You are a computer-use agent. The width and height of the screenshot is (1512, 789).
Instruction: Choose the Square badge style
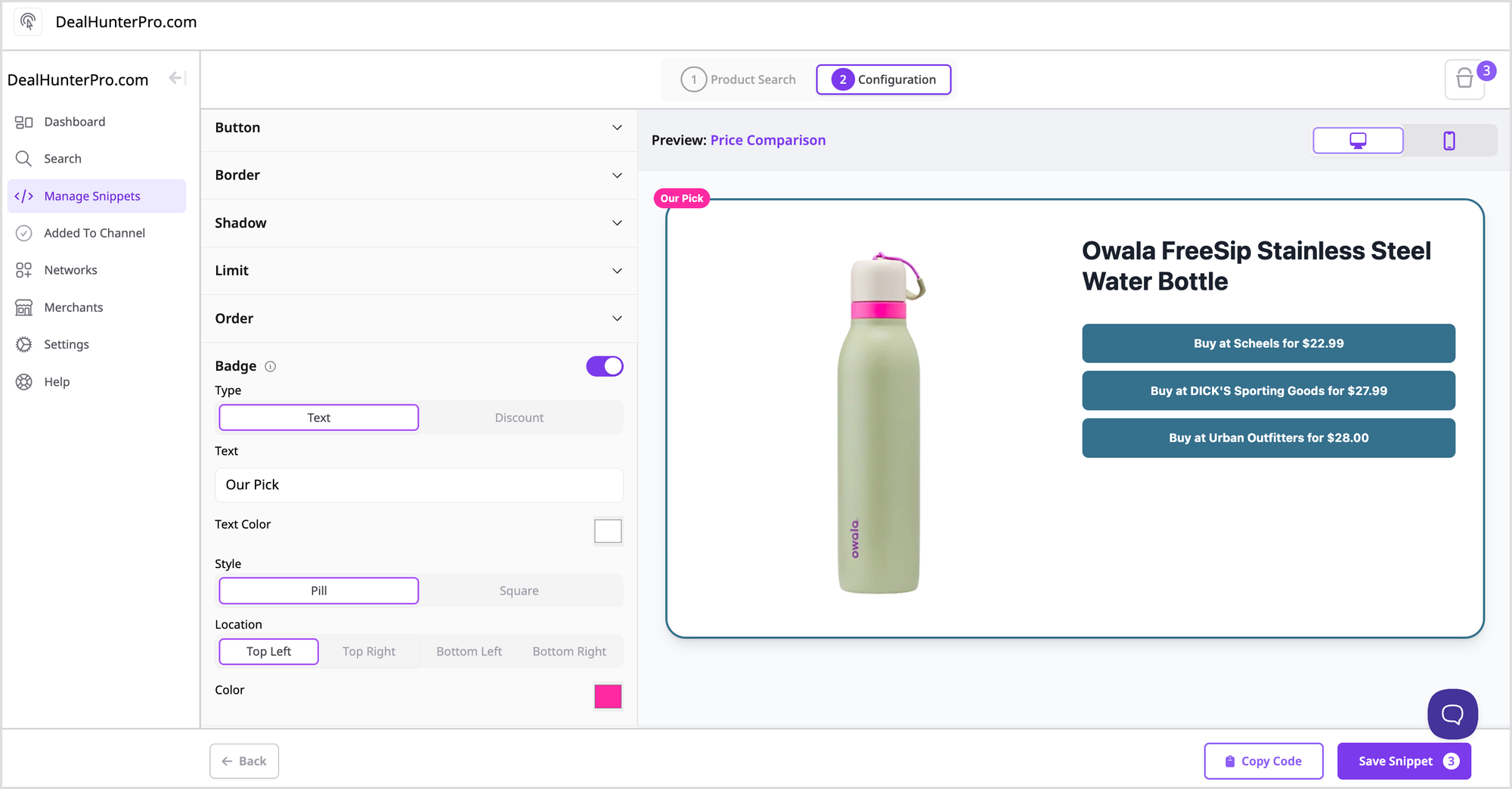point(519,591)
